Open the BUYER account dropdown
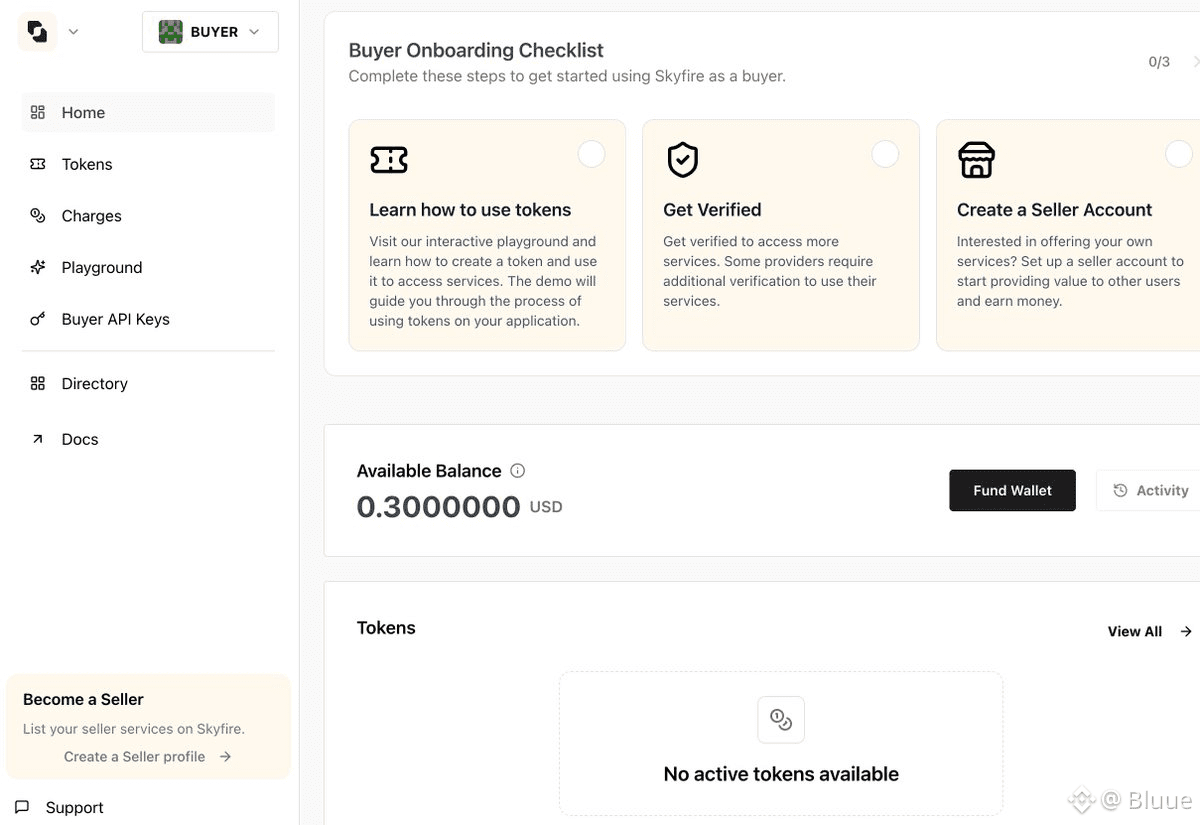Screen dimensions: 1200x825 (x=210, y=32)
